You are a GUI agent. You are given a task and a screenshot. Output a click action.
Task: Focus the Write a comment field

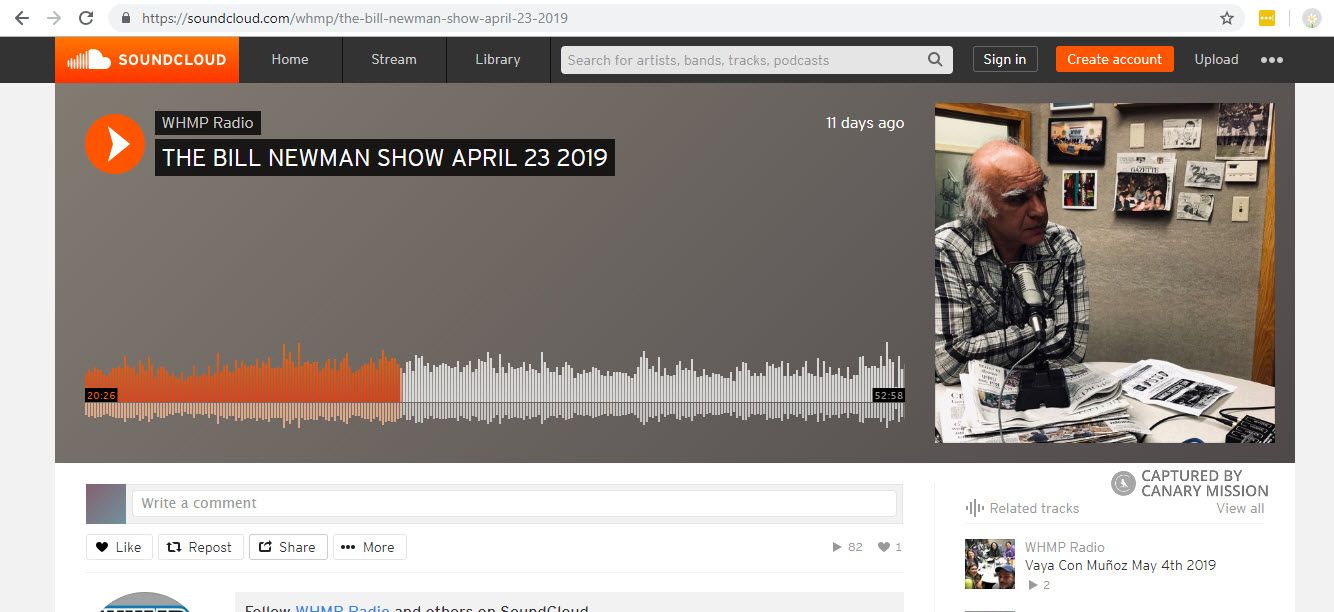(x=513, y=503)
